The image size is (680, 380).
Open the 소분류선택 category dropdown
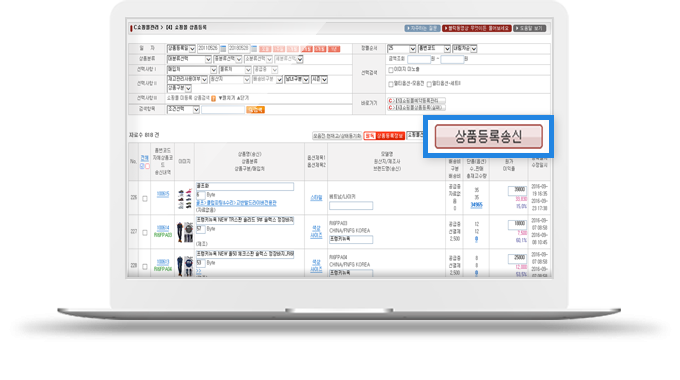pos(258,59)
